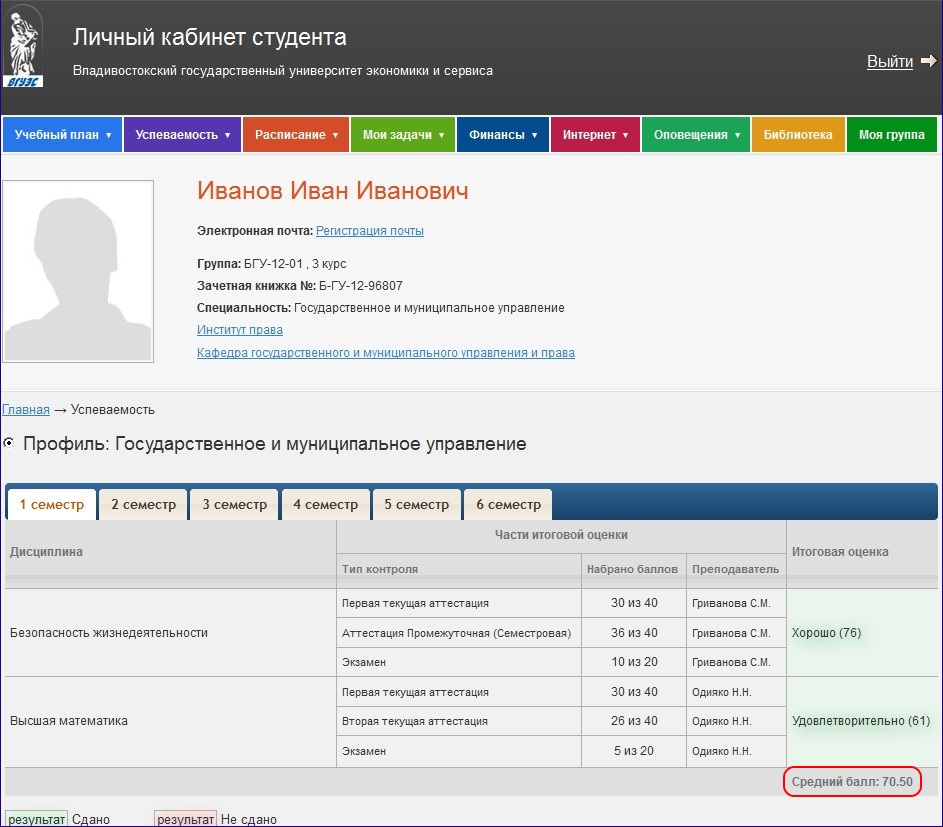Click the Регистрация почты link
This screenshot has width=943, height=827.
coord(370,230)
